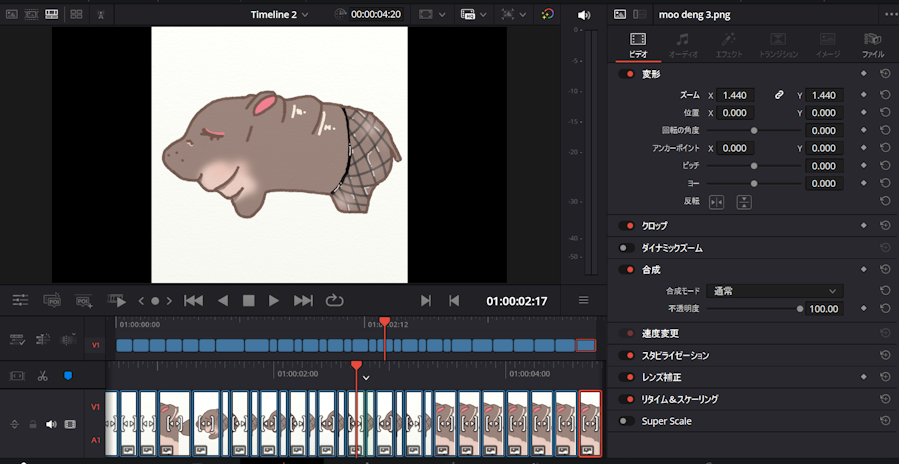This screenshot has width=899, height=464.
Task: Toggle the 合成 section switch
Action: 627,269
